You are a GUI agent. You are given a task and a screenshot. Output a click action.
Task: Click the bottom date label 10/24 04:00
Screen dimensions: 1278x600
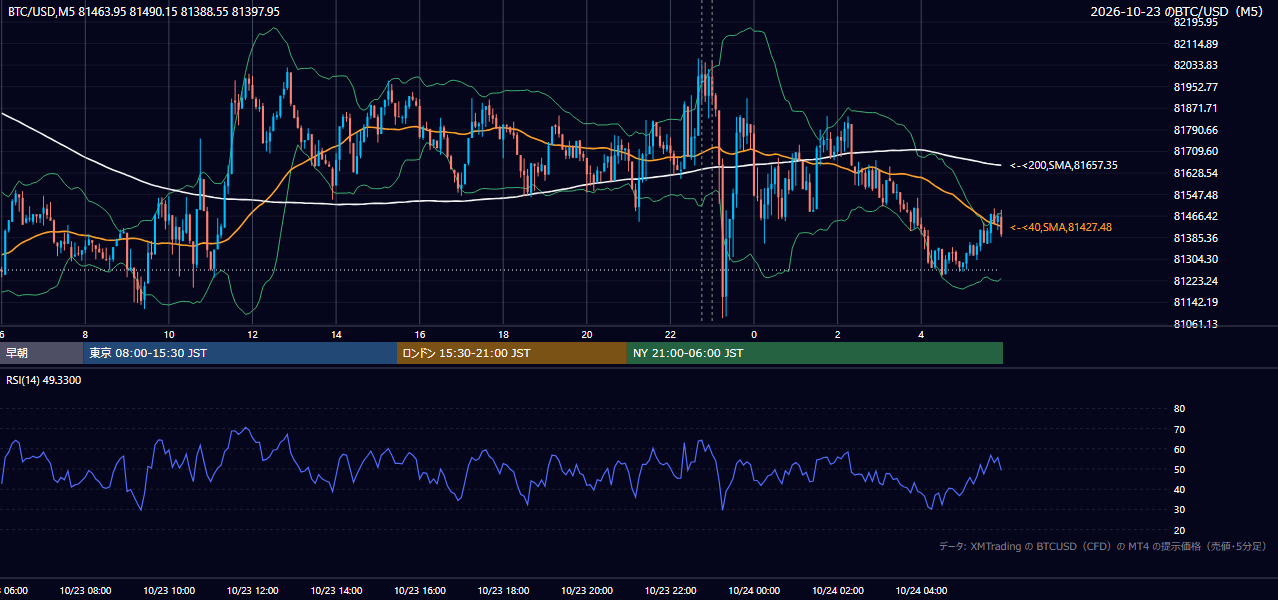tap(922, 590)
